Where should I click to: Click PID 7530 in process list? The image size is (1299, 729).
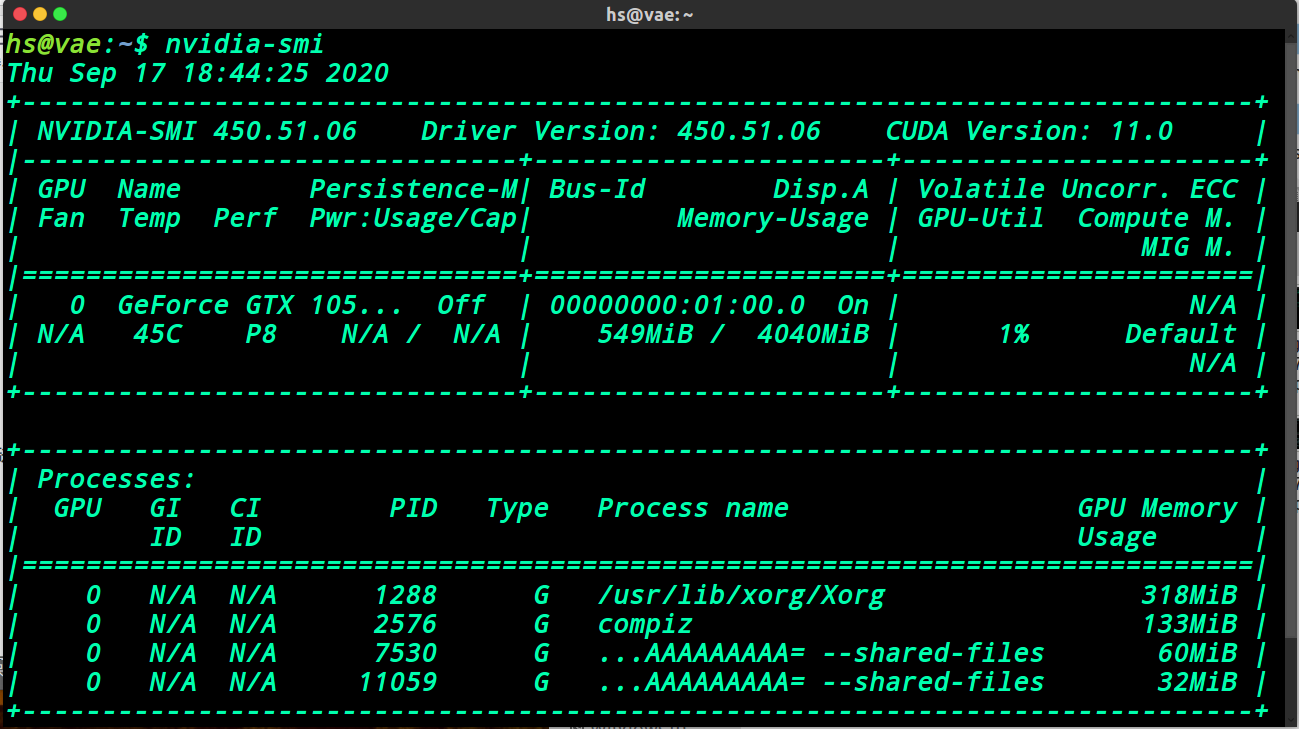point(405,653)
